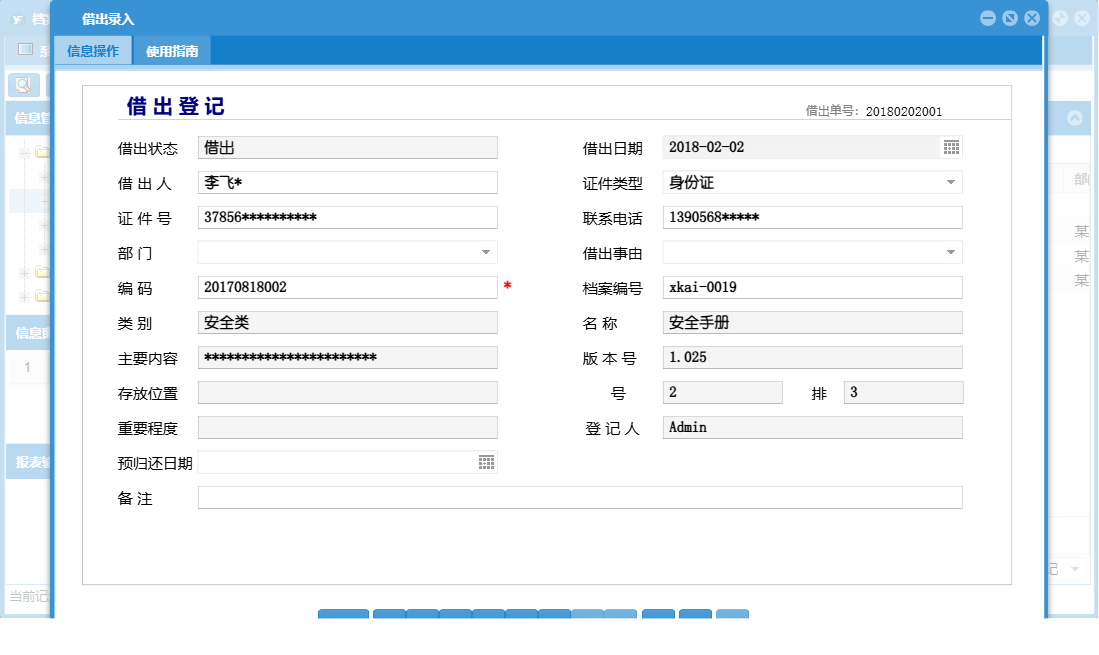This screenshot has height=655, width=1099.
Task: Click the 存放位置 label
Action: (x=148, y=394)
